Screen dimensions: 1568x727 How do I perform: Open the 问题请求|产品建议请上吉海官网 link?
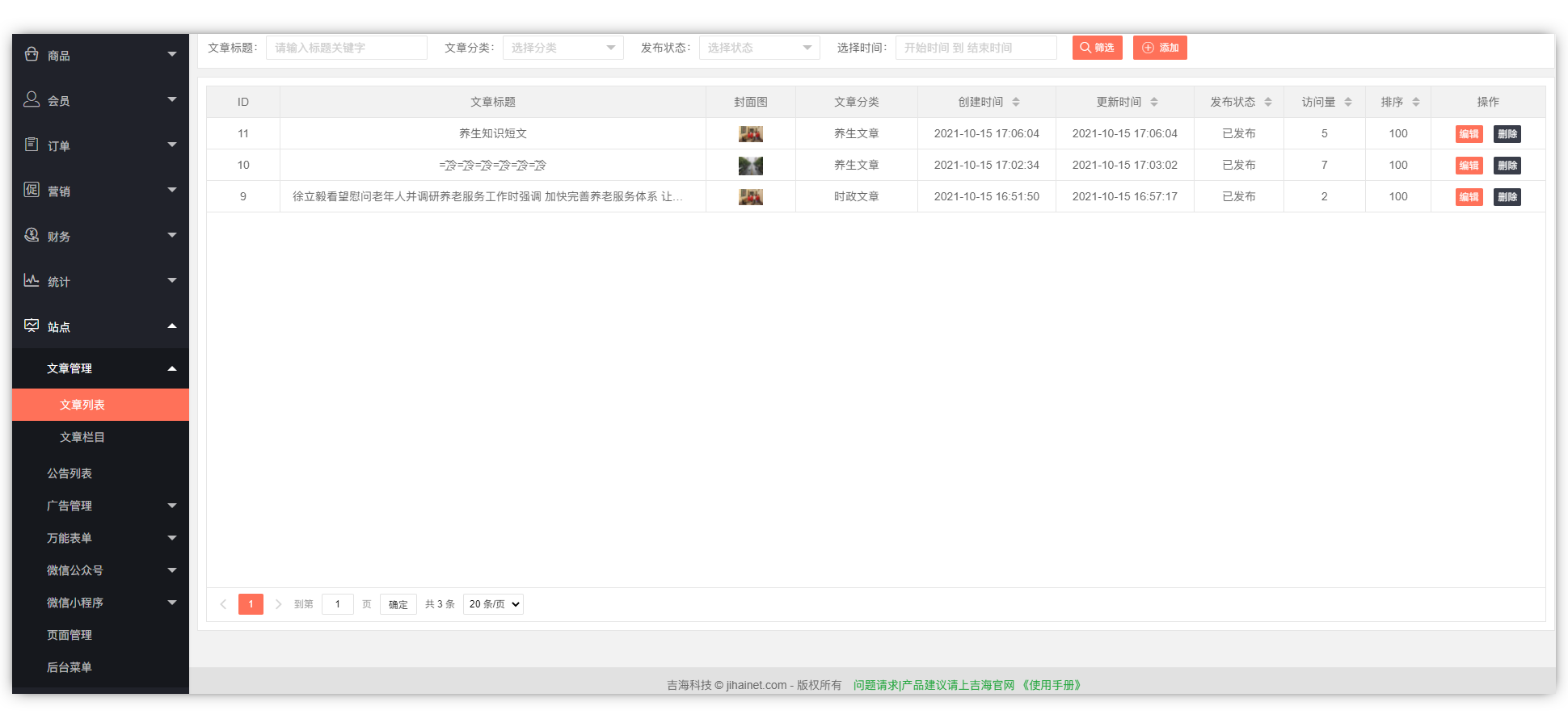[934, 685]
